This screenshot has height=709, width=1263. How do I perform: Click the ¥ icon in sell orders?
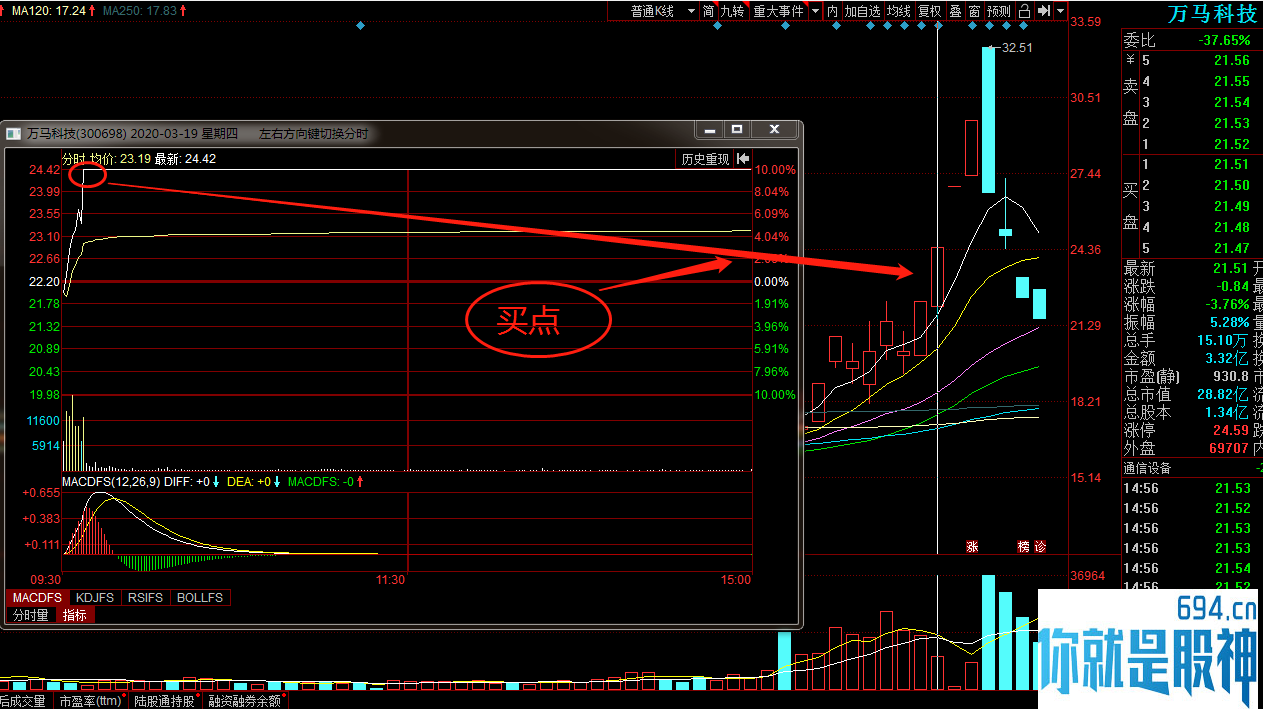(1130, 60)
